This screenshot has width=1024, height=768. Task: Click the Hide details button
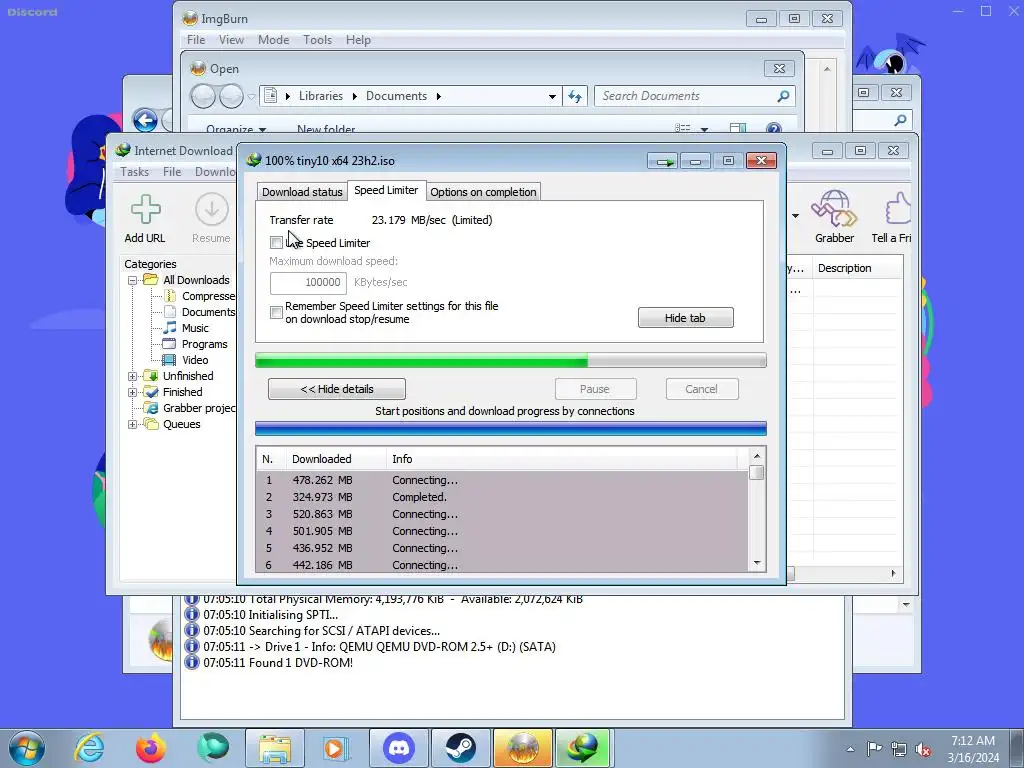pos(337,389)
